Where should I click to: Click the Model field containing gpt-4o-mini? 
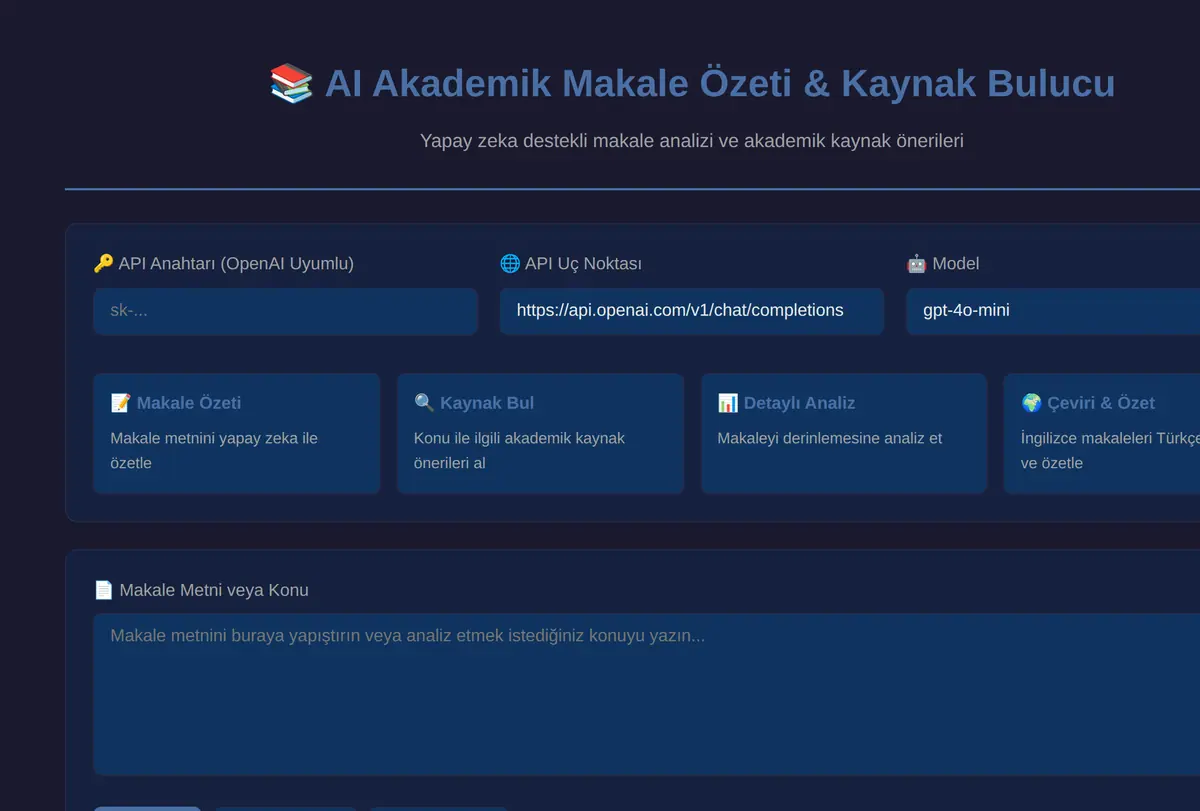tap(1053, 311)
